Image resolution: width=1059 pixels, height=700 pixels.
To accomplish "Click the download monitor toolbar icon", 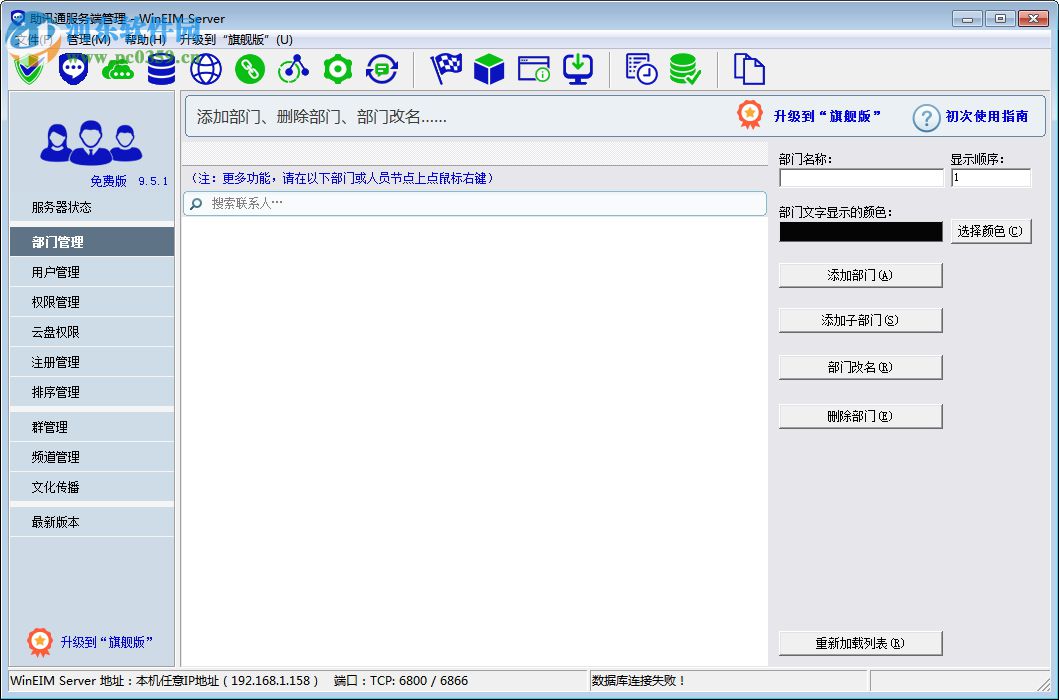I will (578, 69).
